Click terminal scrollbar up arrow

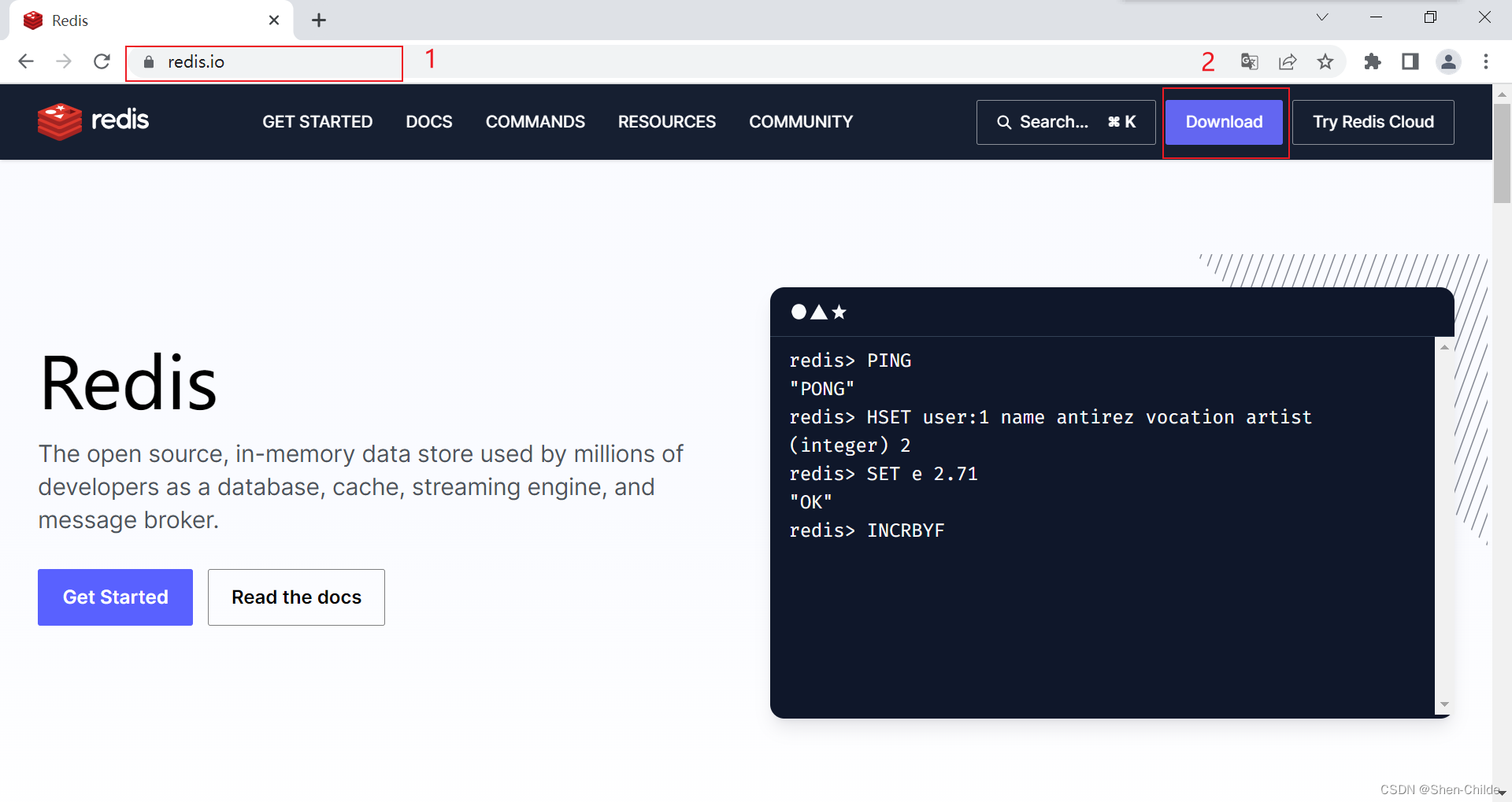coord(1444,347)
